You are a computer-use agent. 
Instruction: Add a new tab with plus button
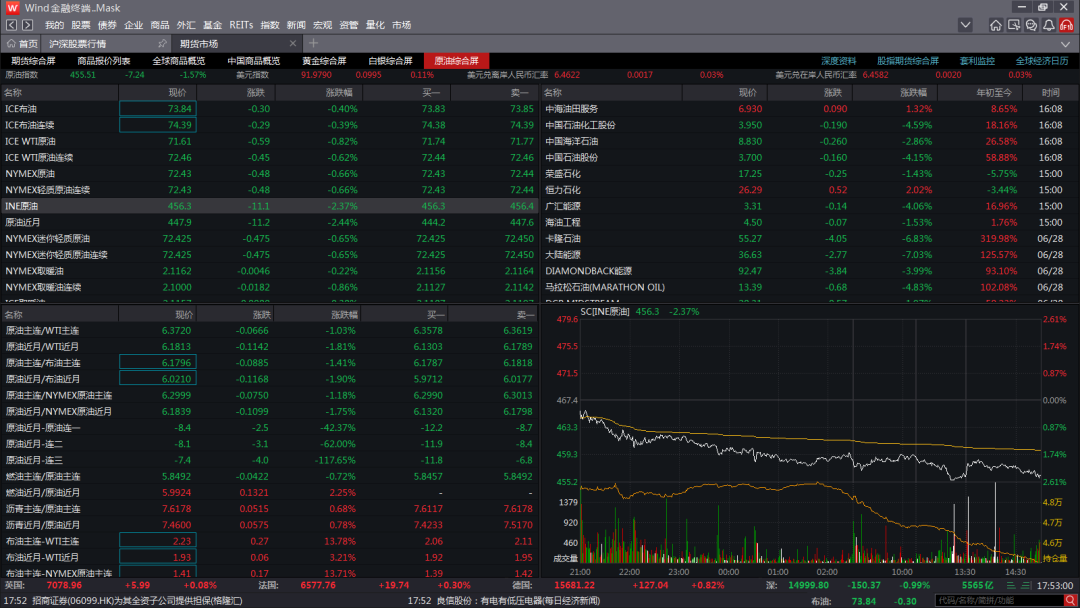313,44
